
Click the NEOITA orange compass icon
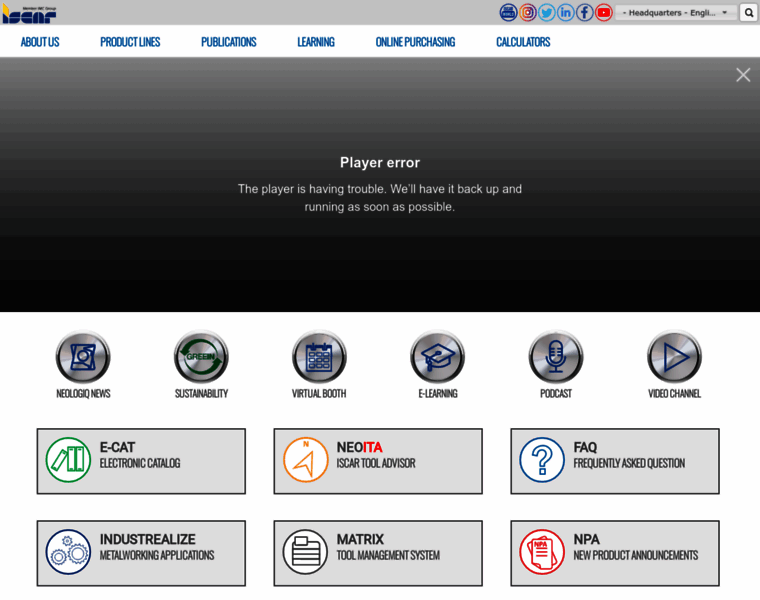click(306, 460)
